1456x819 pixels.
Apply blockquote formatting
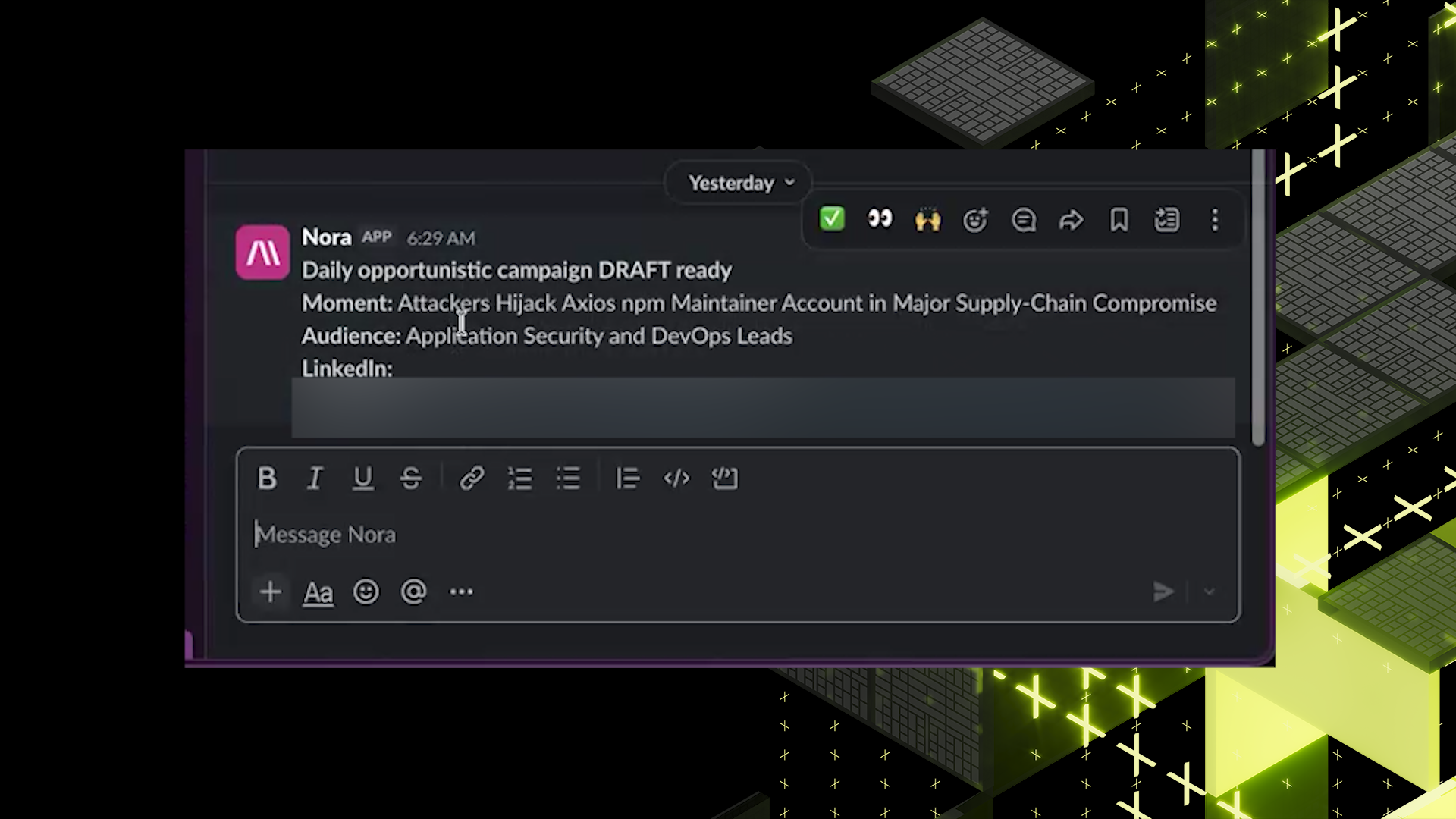tap(628, 478)
